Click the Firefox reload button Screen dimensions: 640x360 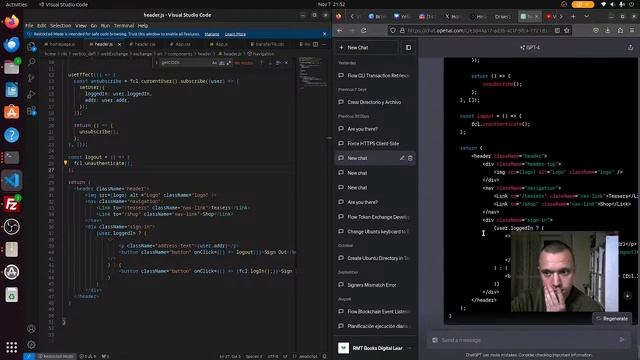pyautogui.click(x=364, y=31)
